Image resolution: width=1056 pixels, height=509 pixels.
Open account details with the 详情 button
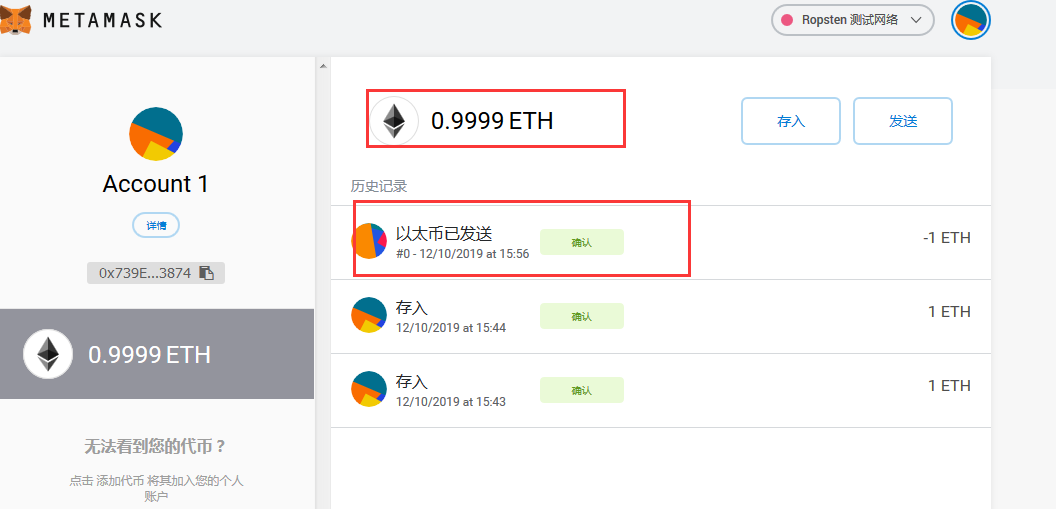click(x=156, y=226)
